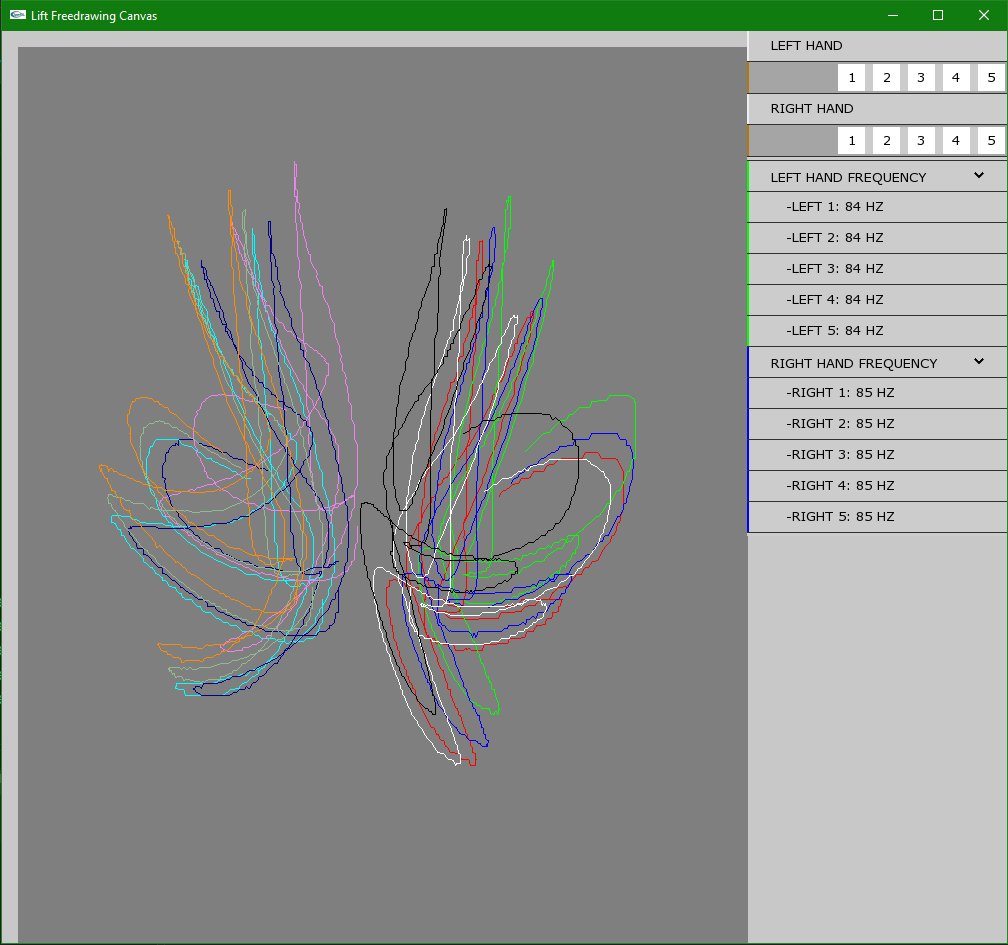Screen dimensions: 1008x945
Task: Select the LEFT 1: 84 HZ entry
Action: [835, 207]
